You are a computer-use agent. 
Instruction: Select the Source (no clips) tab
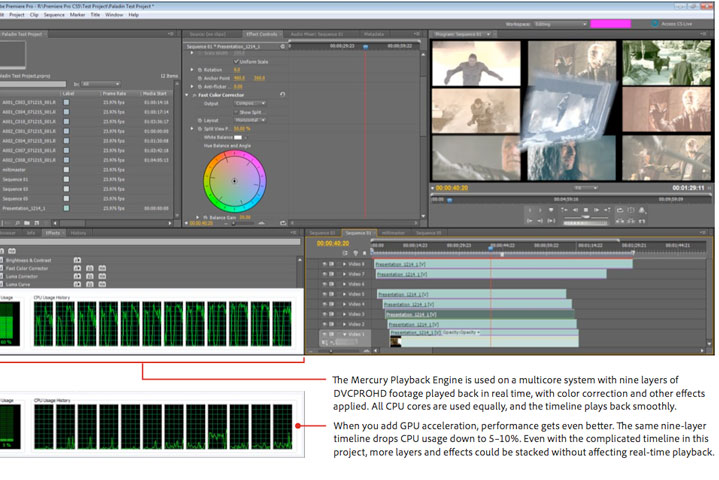(207, 34)
